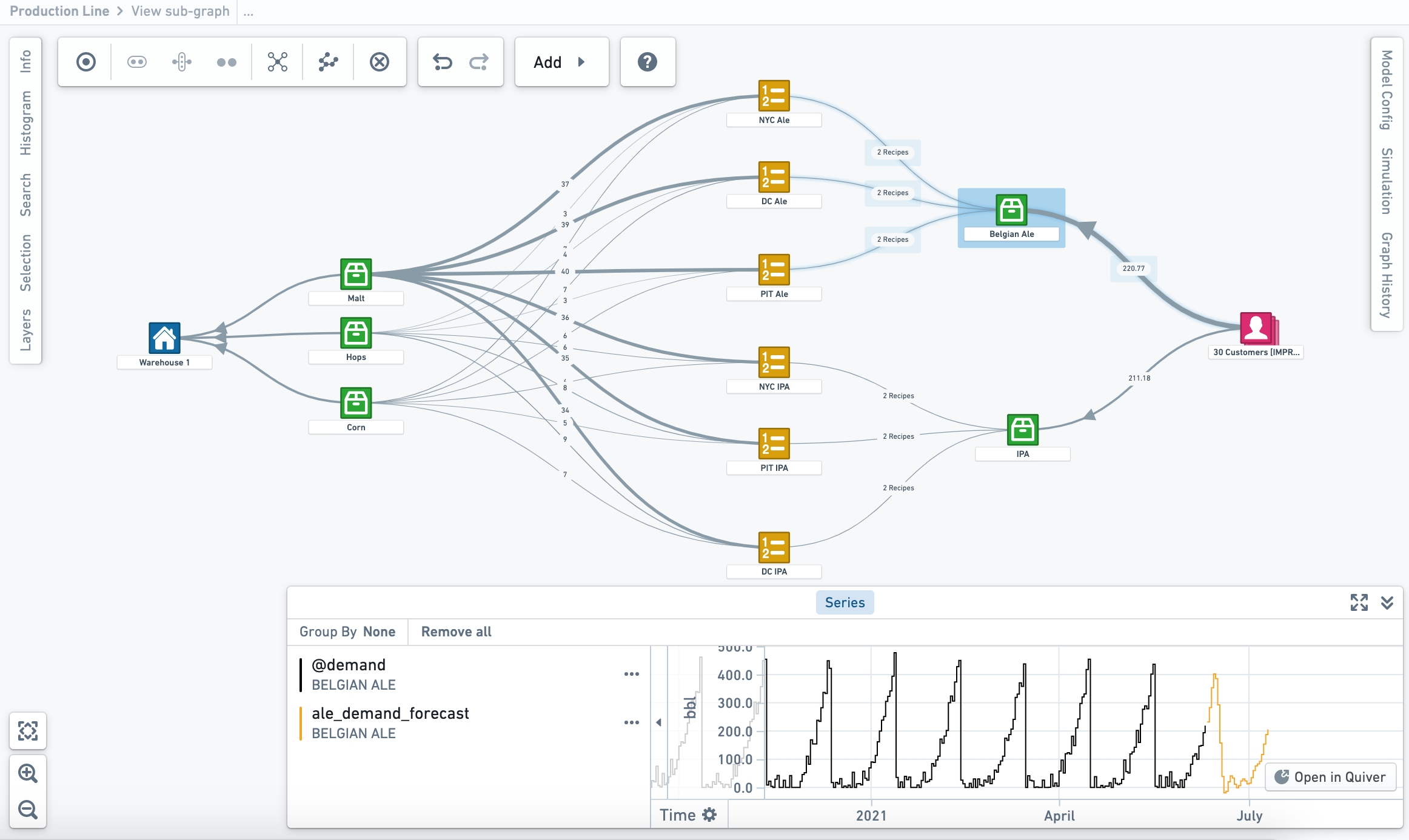Click the scissors cut-graph icon in the toolbar
The height and width of the screenshot is (840, 1409).
coord(276,61)
